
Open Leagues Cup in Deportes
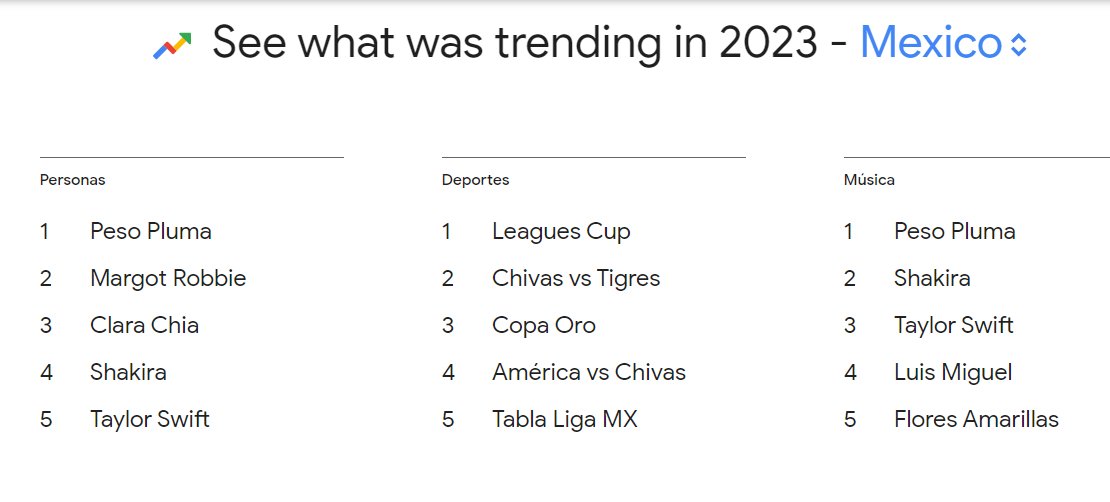(561, 231)
